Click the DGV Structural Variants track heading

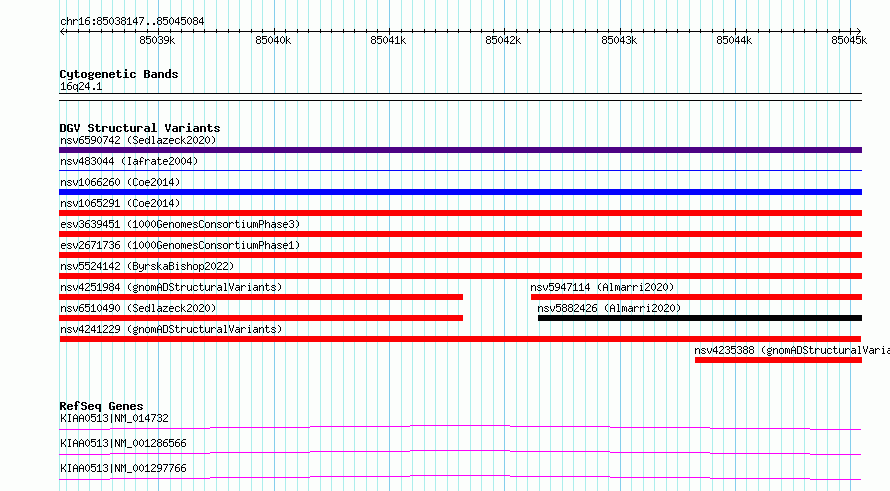[140, 128]
